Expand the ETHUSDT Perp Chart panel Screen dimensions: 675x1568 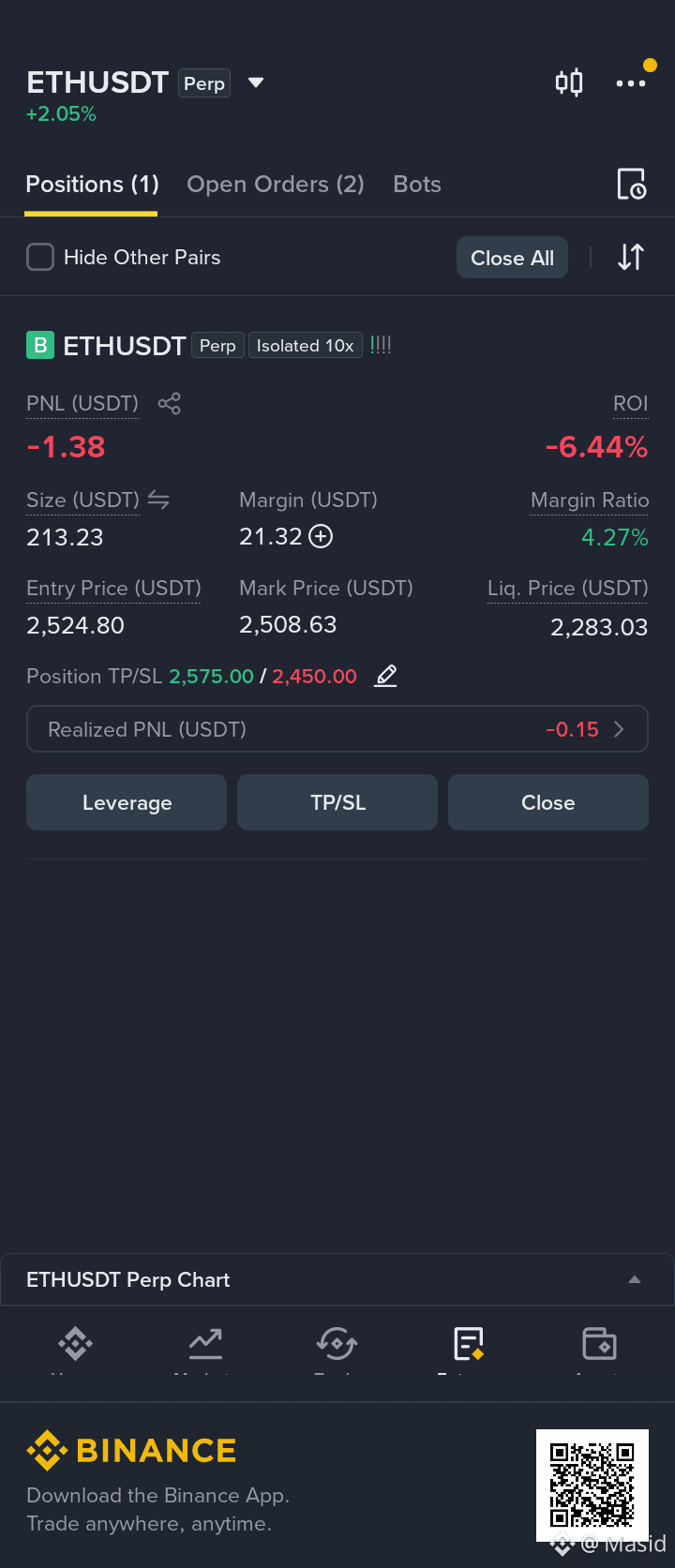635,1279
